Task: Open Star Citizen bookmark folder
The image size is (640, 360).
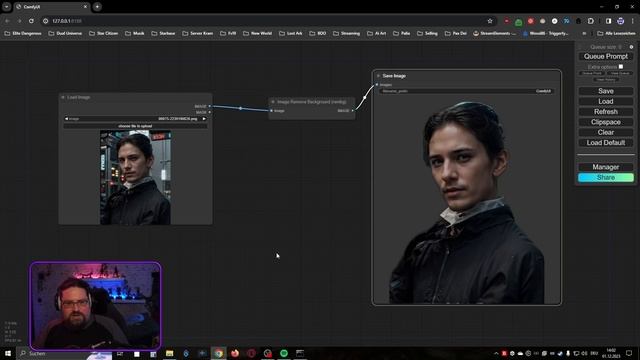Action: pyautogui.click(x=104, y=33)
